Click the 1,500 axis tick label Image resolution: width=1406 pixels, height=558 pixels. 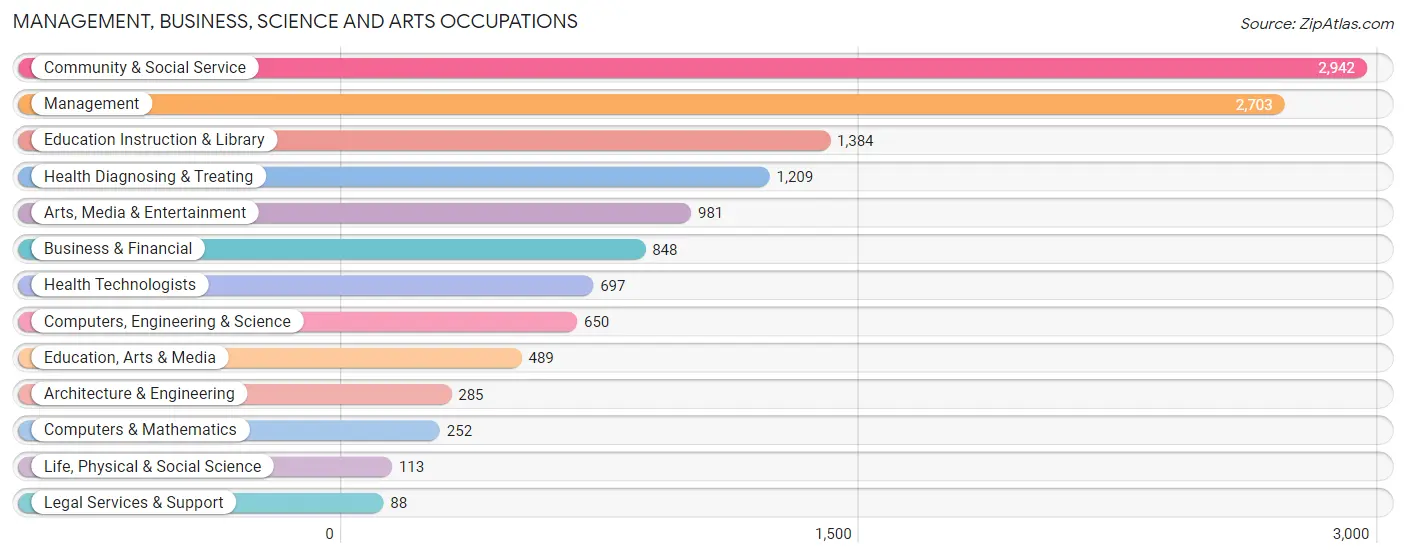pos(833,534)
